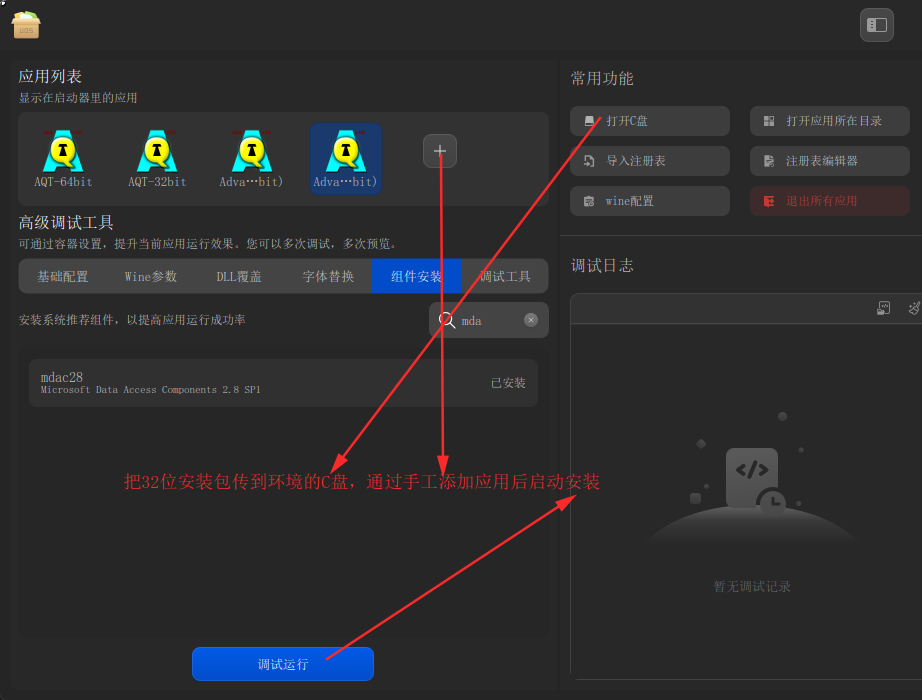
Task: Click the 已安装 status on mdac28 row
Action: click(x=508, y=383)
